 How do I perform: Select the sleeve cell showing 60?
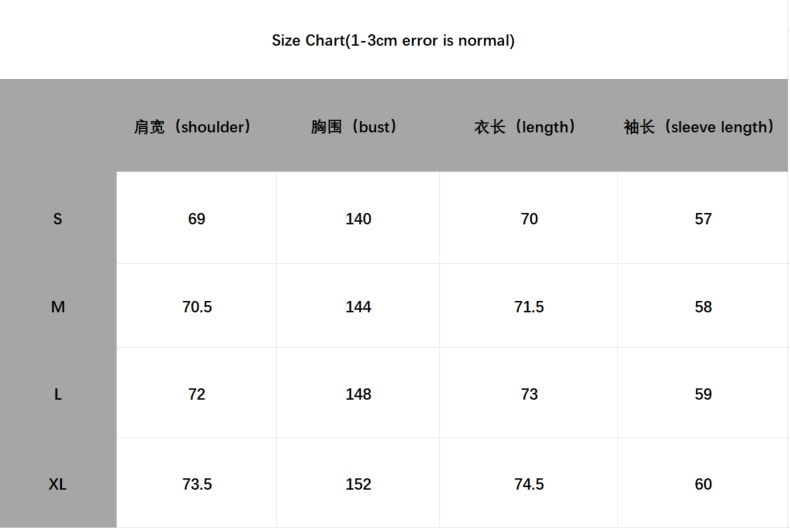[x=703, y=484]
